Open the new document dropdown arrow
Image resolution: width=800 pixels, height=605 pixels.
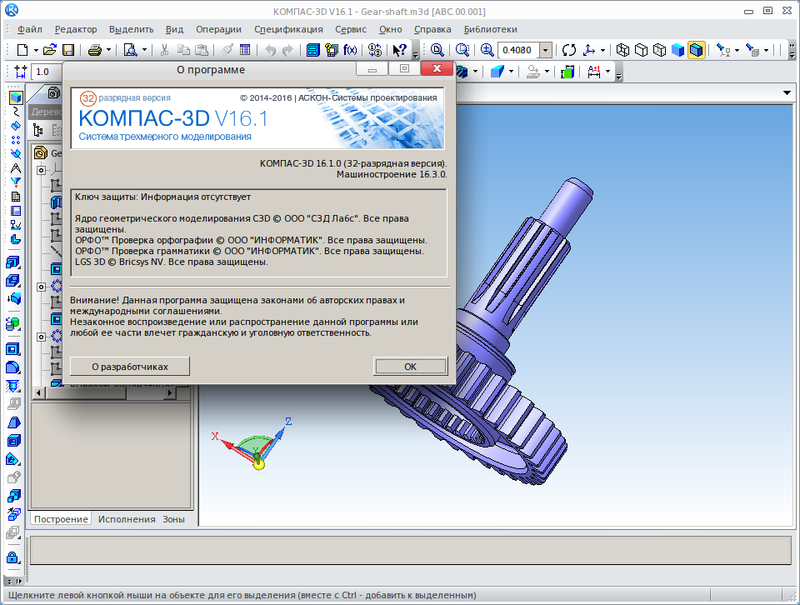(36, 50)
